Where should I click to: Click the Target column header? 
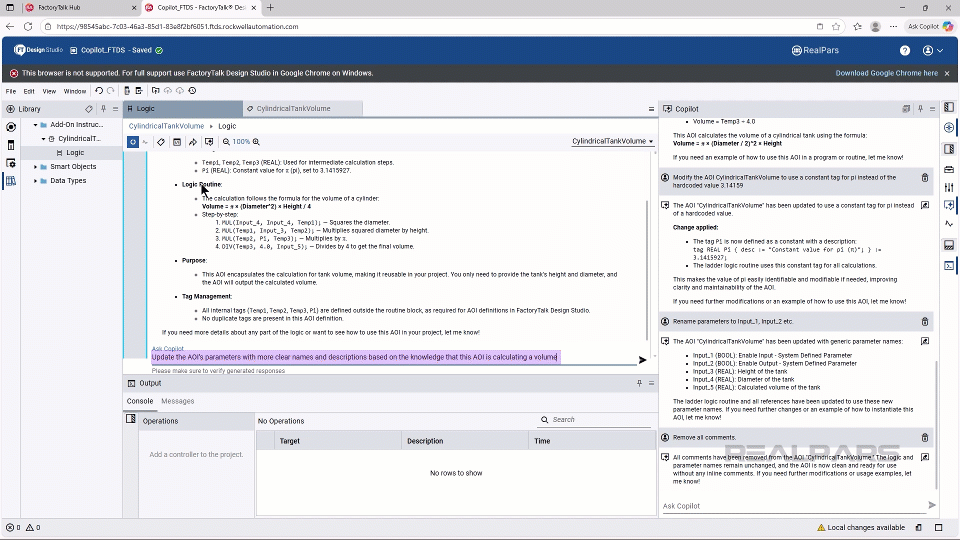[340, 441]
